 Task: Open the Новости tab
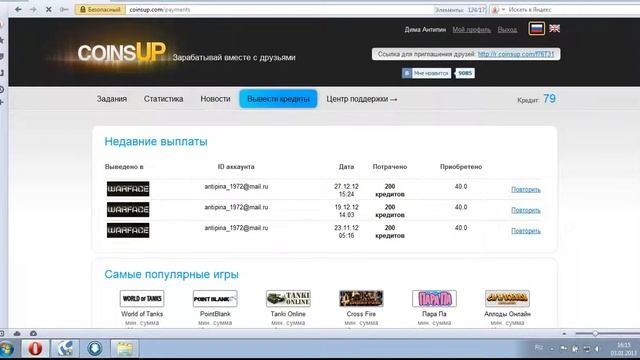tap(215, 99)
